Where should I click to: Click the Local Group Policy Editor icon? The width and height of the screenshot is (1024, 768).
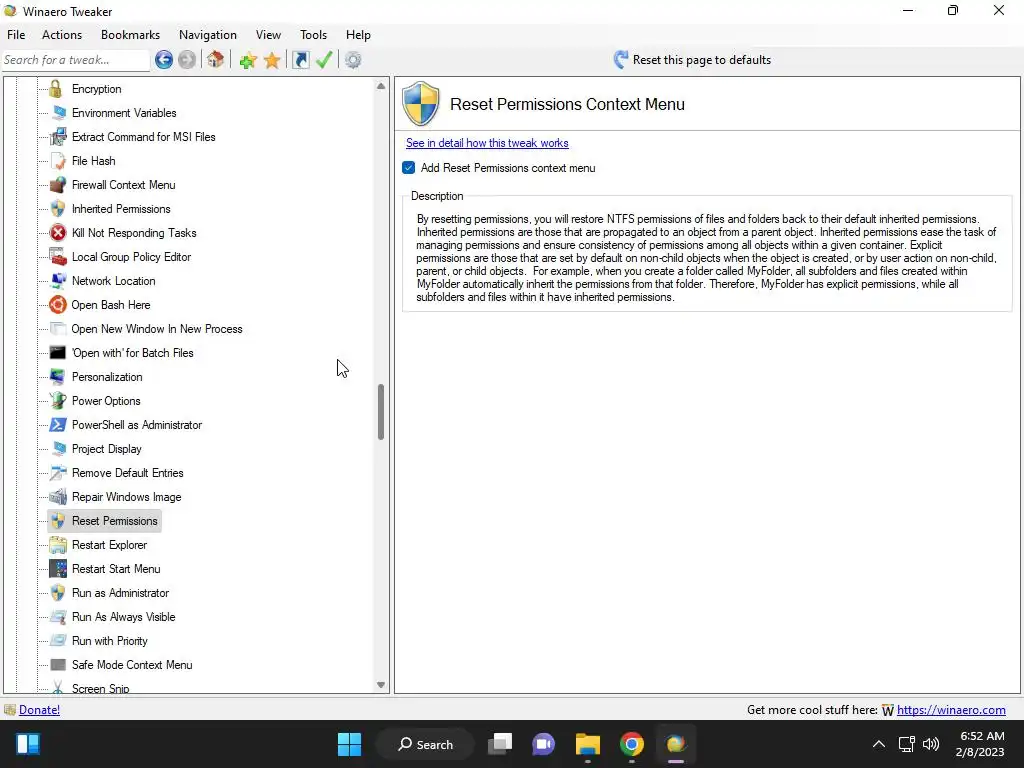click(x=58, y=257)
